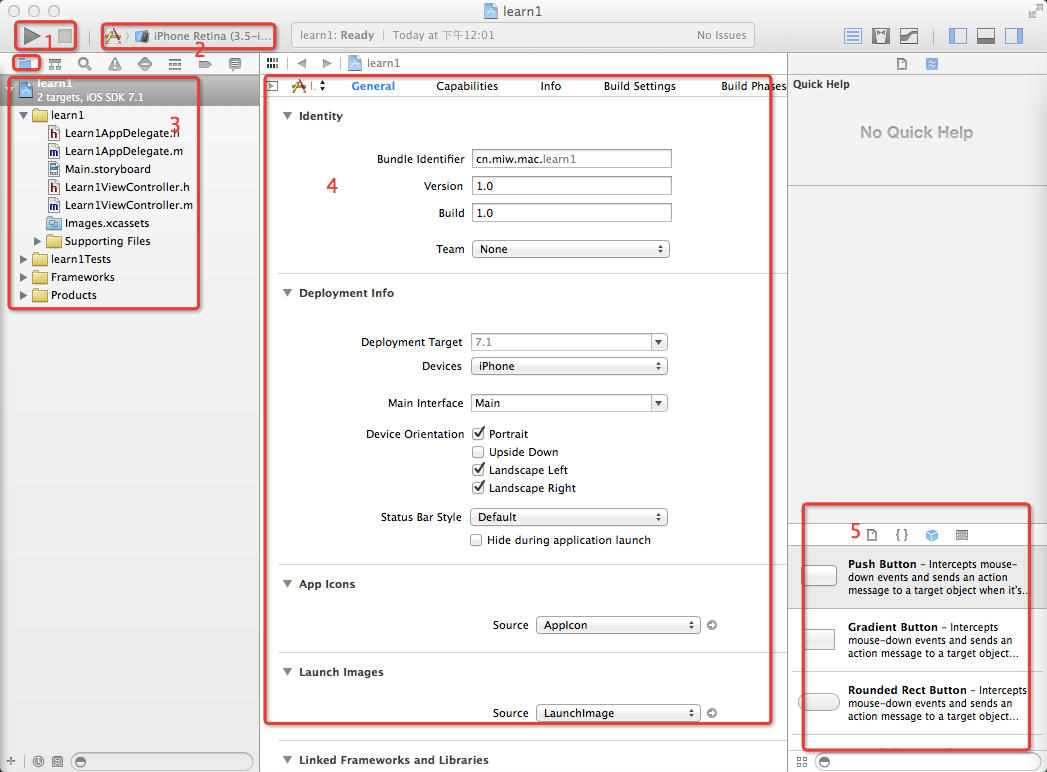1047x772 pixels.
Task: Open the File Template library
Action: (872, 535)
